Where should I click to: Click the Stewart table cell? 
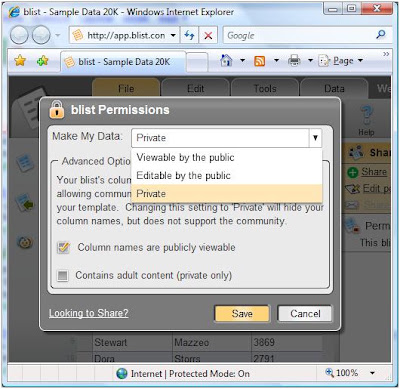pos(132,342)
